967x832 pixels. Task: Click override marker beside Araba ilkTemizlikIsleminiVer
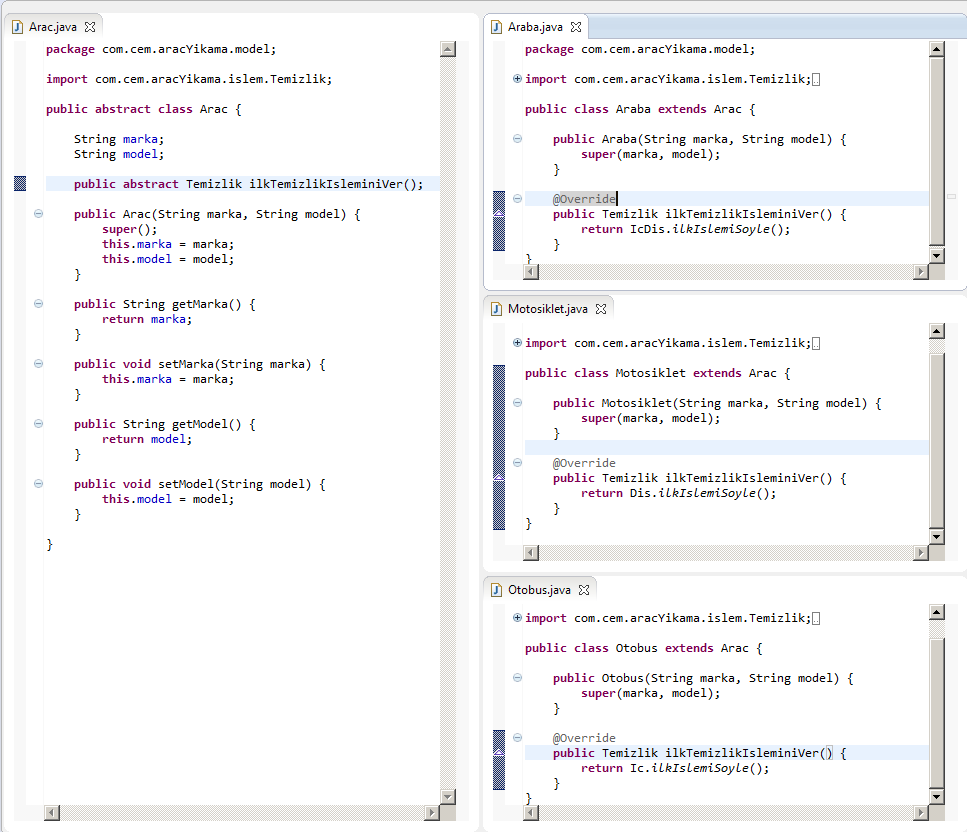(x=499, y=214)
